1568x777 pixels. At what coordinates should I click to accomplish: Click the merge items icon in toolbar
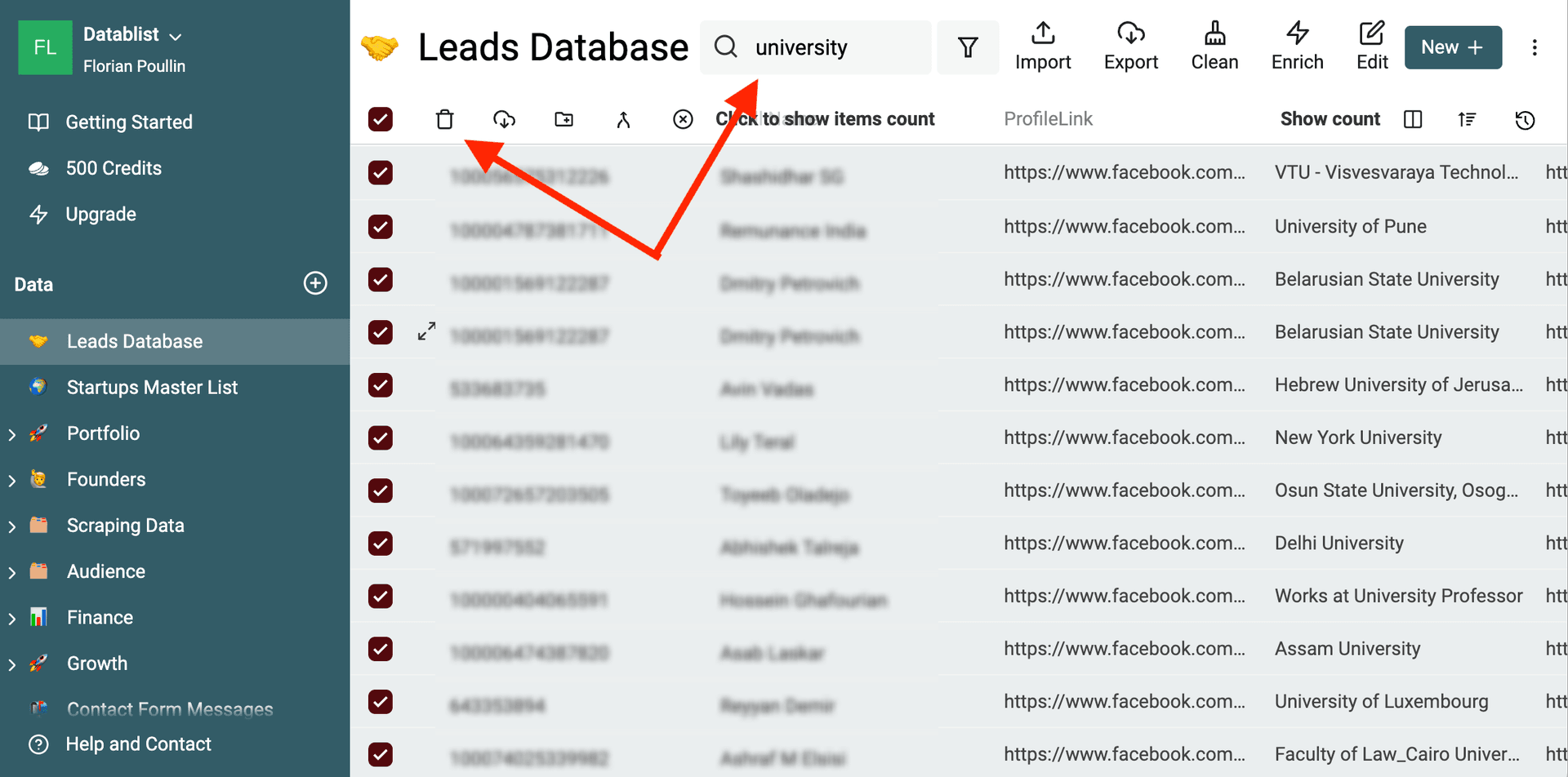(623, 120)
